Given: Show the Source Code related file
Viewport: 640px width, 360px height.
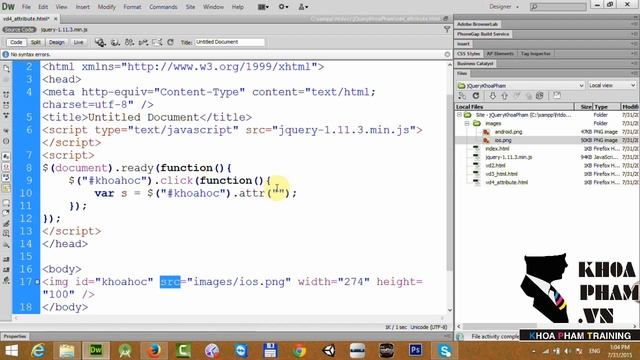Looking at the screenshot, I should [19, 29].
